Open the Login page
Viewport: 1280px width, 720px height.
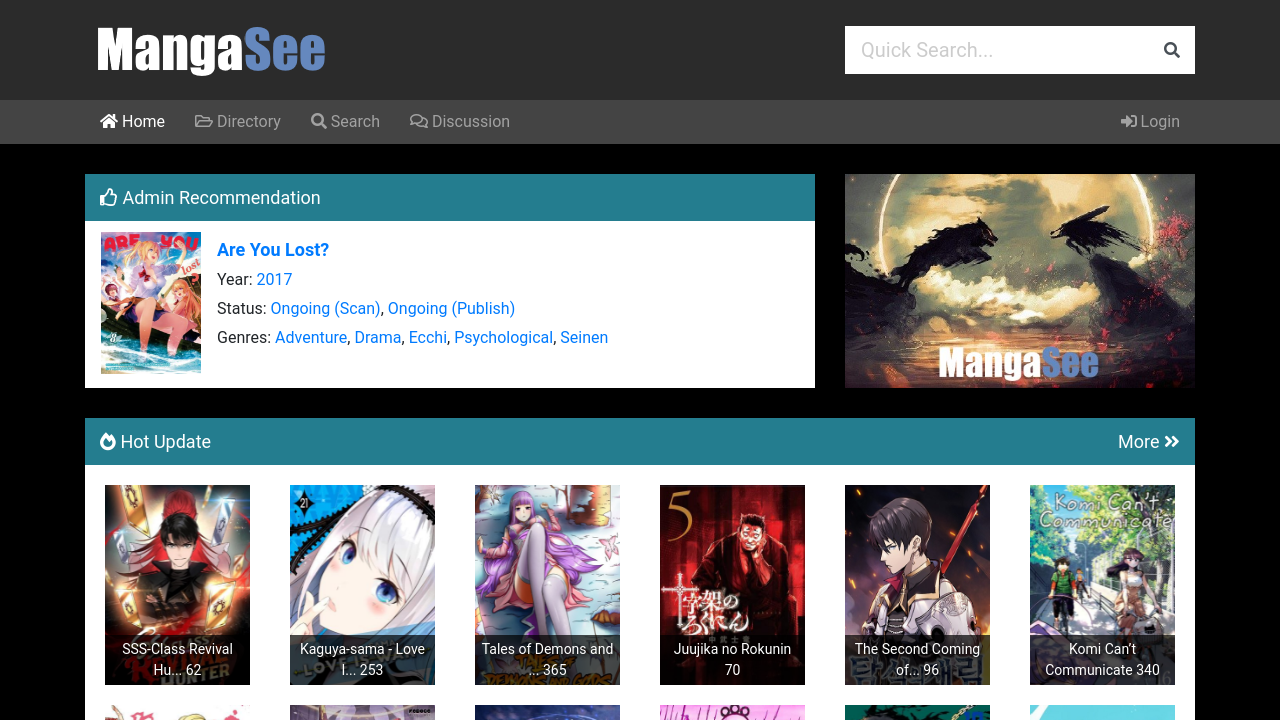[x=1150, y=122]
